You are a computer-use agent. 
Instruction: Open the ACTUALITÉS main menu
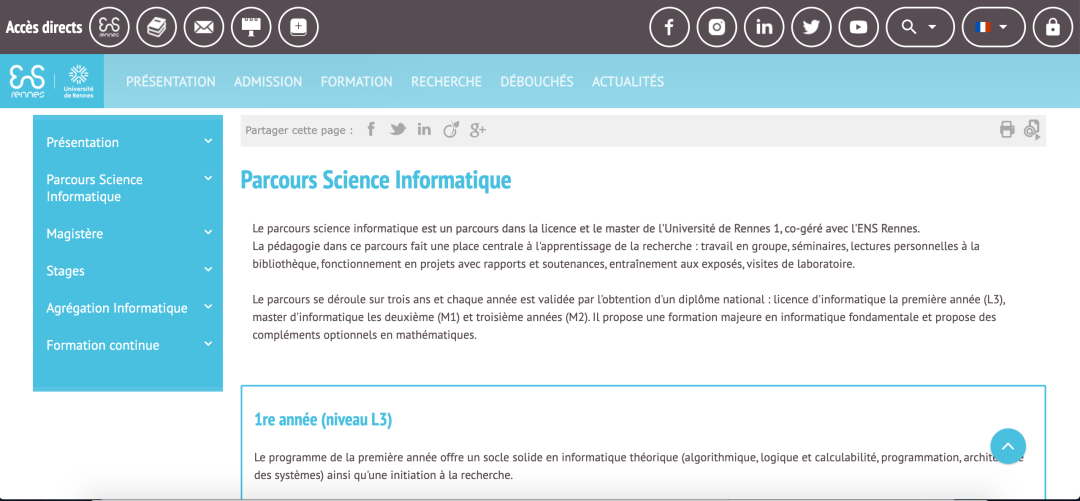(628, 81)
